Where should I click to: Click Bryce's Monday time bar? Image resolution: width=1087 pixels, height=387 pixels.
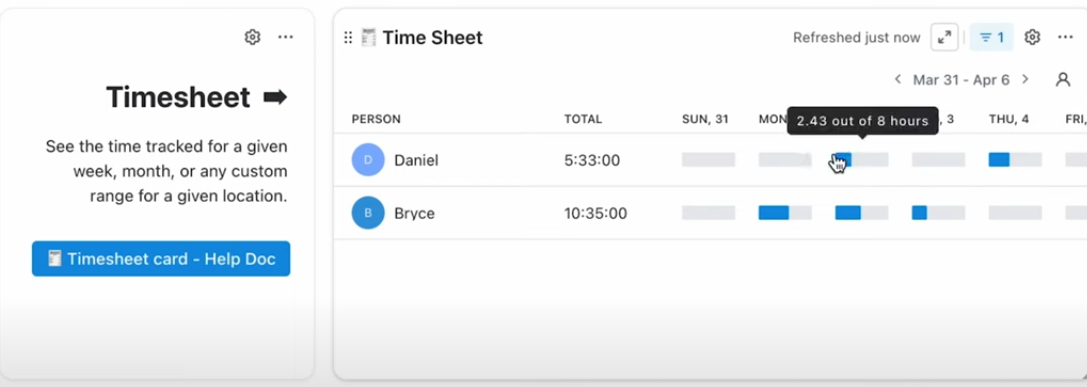click(x=785, y=213)
